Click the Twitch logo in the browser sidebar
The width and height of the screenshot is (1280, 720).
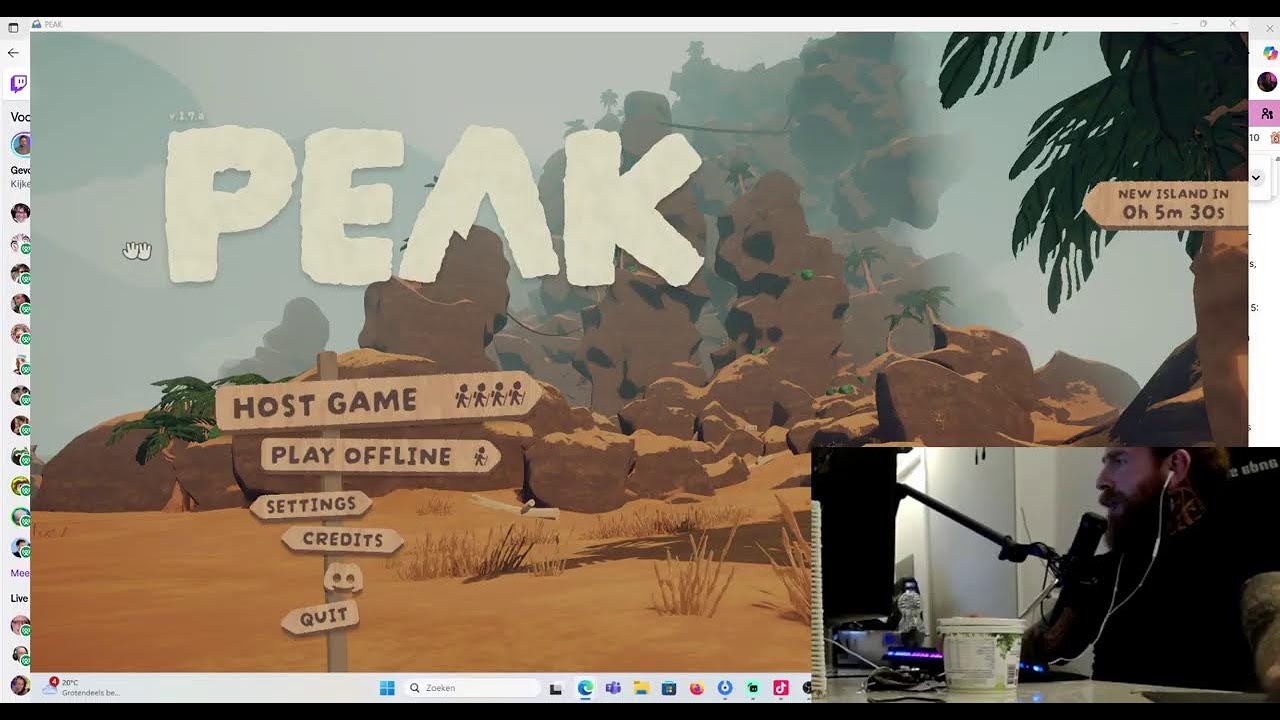tap(19, 84)
